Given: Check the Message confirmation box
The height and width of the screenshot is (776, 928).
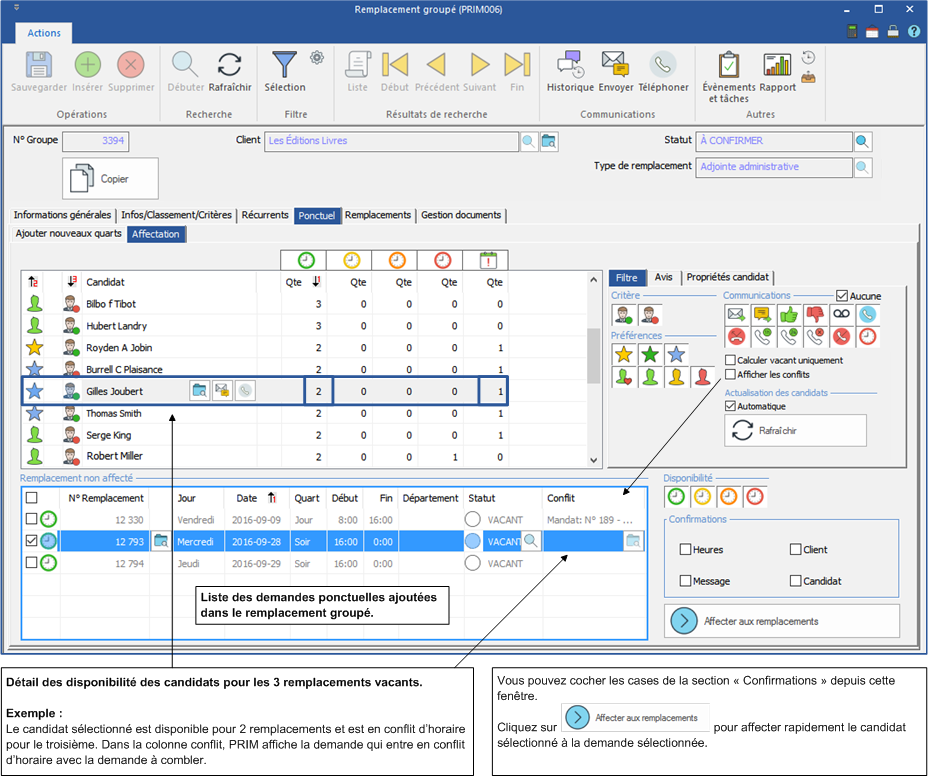Looking at the screenshot, I should tap(685, 581).
